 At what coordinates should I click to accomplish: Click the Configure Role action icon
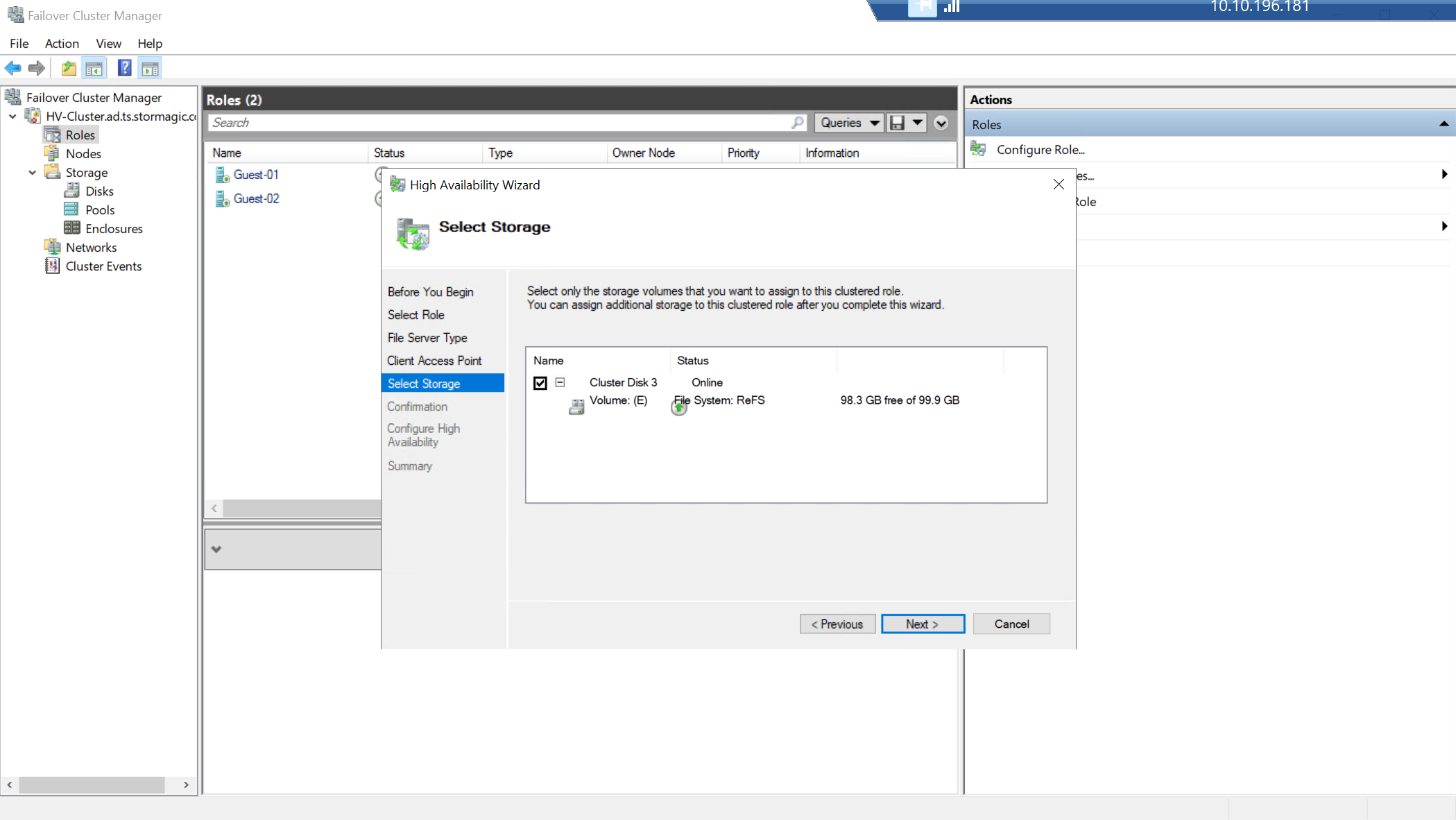pos(979,149)
